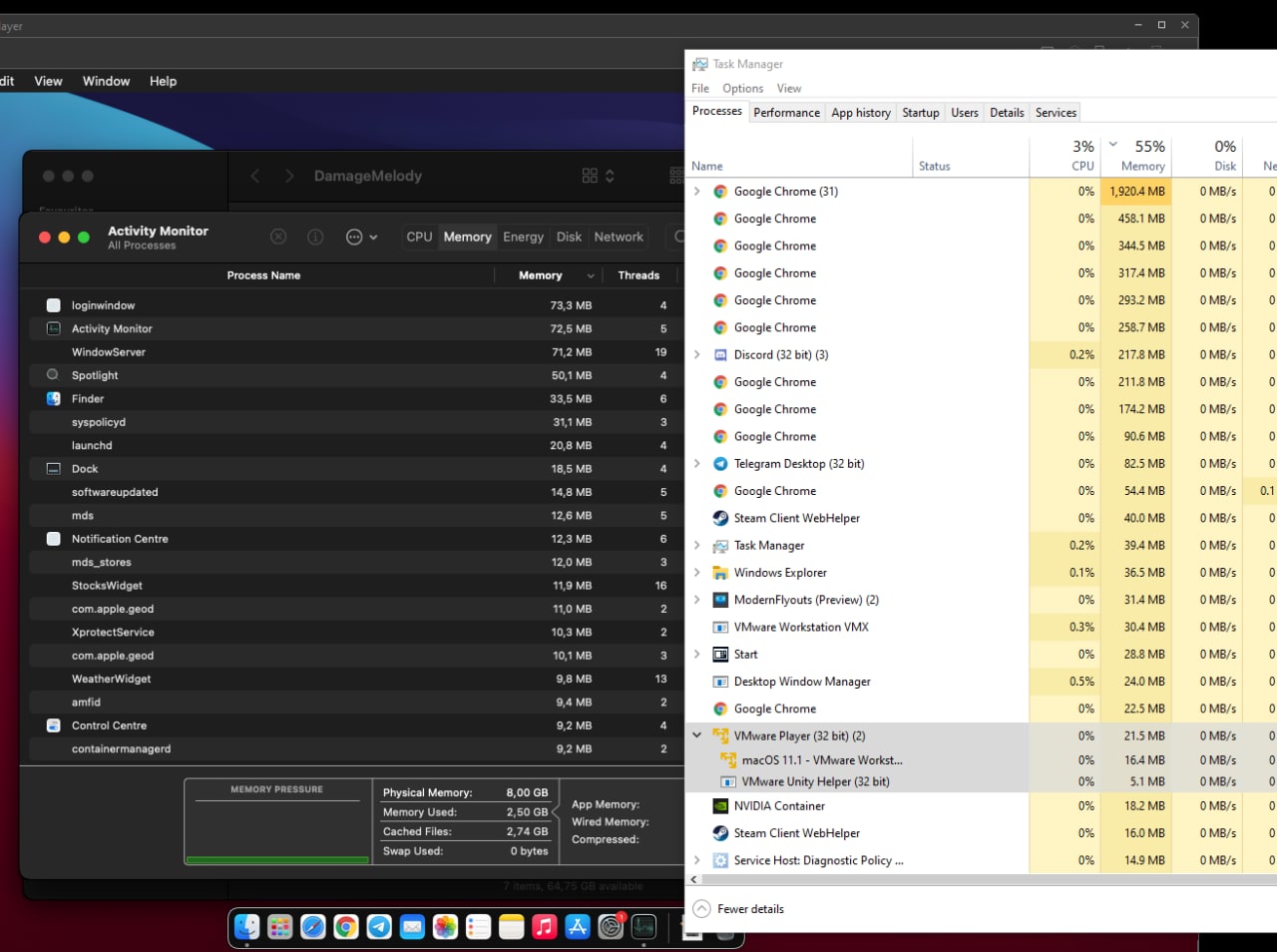Viewport: 1277px width, 952px height.
Task: Open the Details tab in Task Manager
Action: point(1007,113)
